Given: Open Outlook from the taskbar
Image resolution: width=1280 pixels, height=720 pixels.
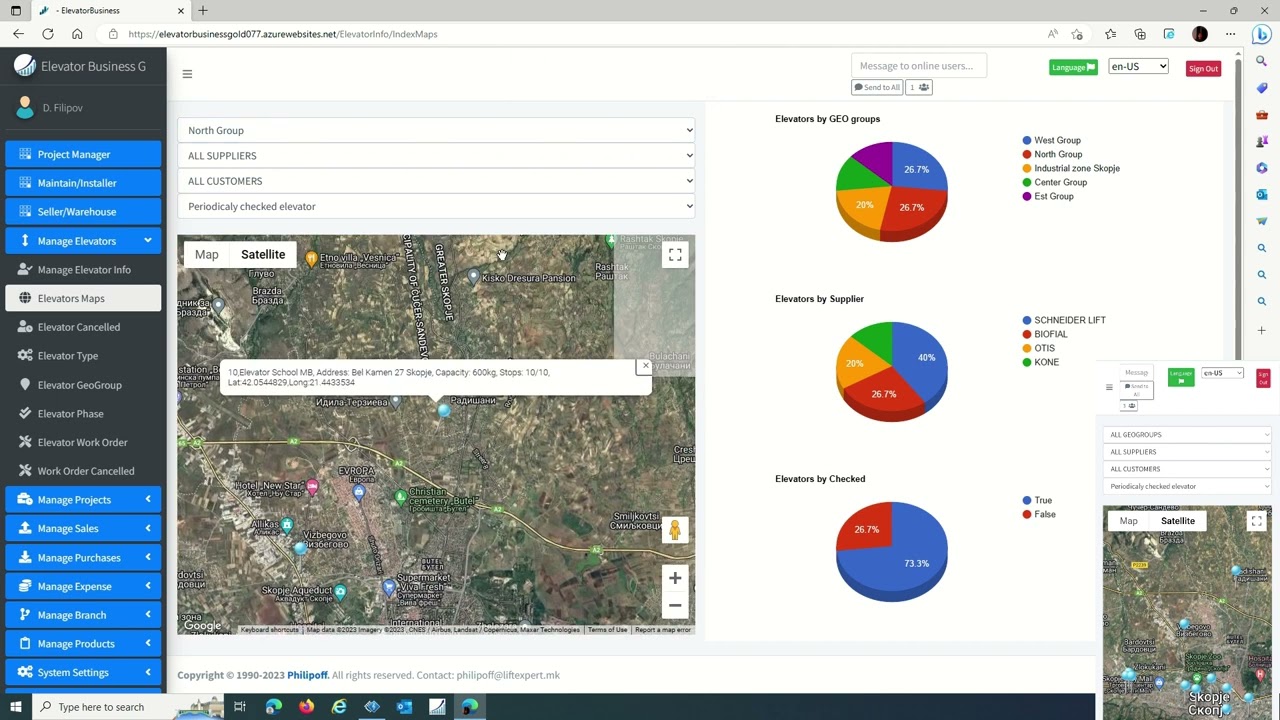Looking at the screenshot, I should tap(404, 707).
